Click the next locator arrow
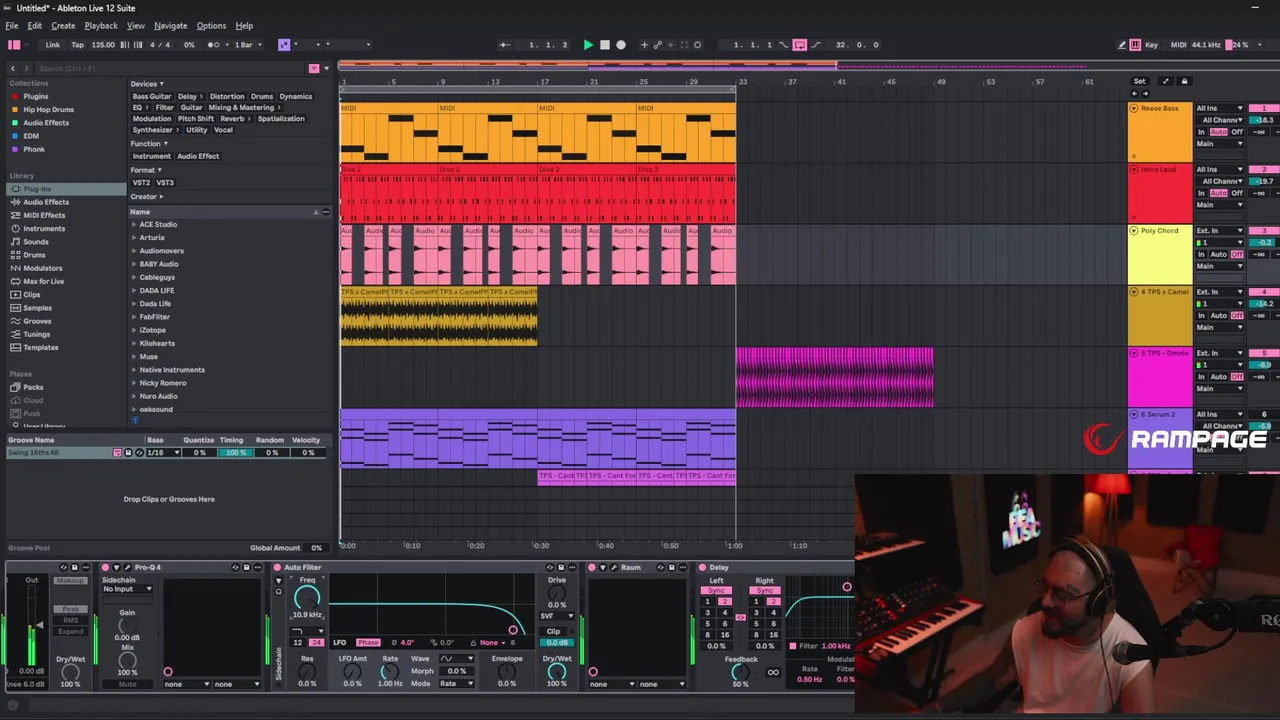 [1145, 93]
